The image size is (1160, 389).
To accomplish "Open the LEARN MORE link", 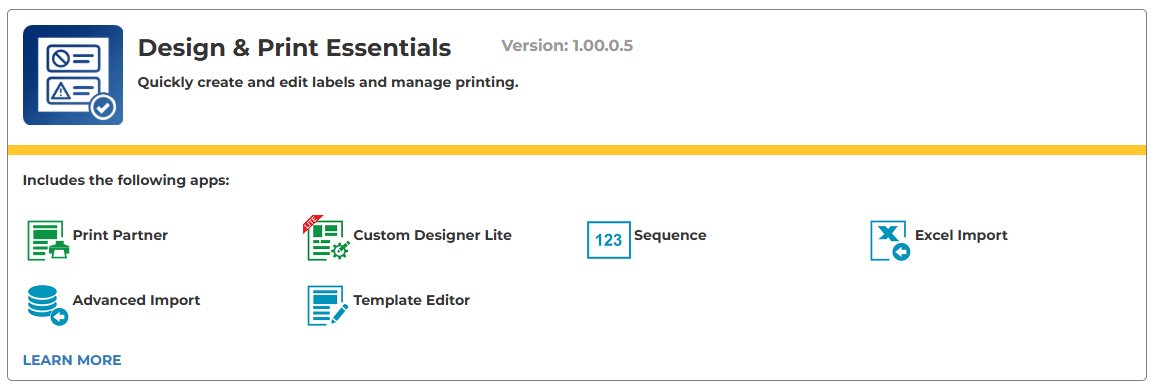I will (72, 360).
